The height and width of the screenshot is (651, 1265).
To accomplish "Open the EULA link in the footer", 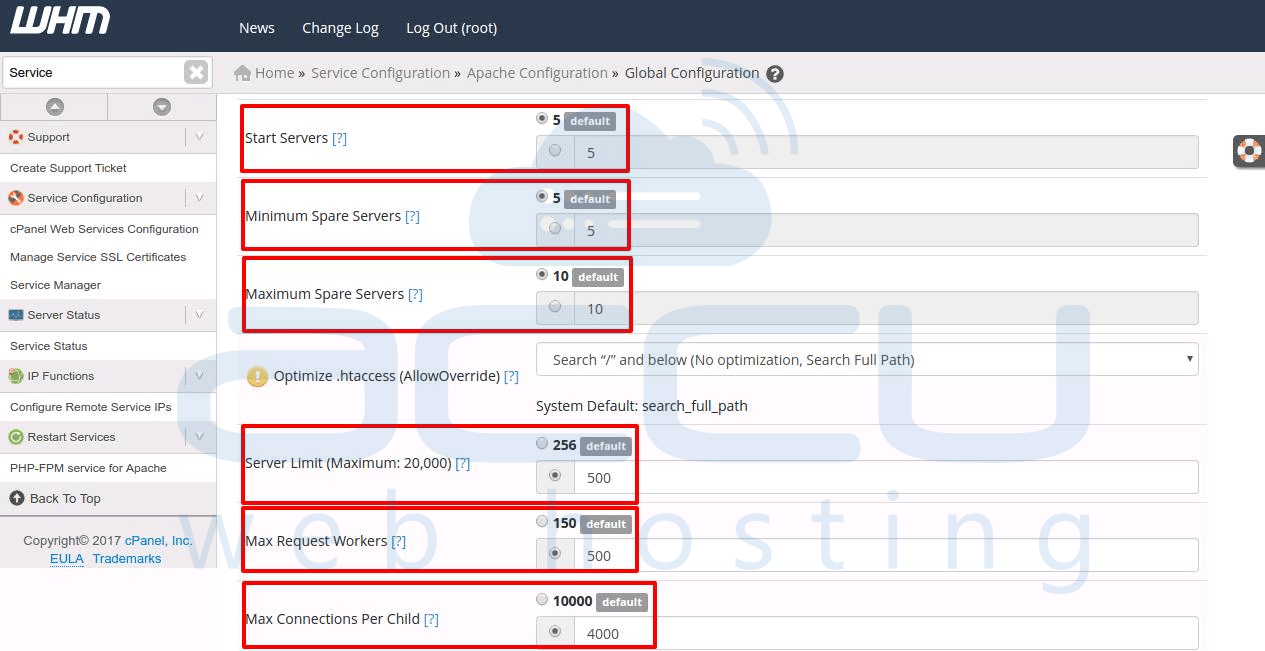I will tap(66, 558).
